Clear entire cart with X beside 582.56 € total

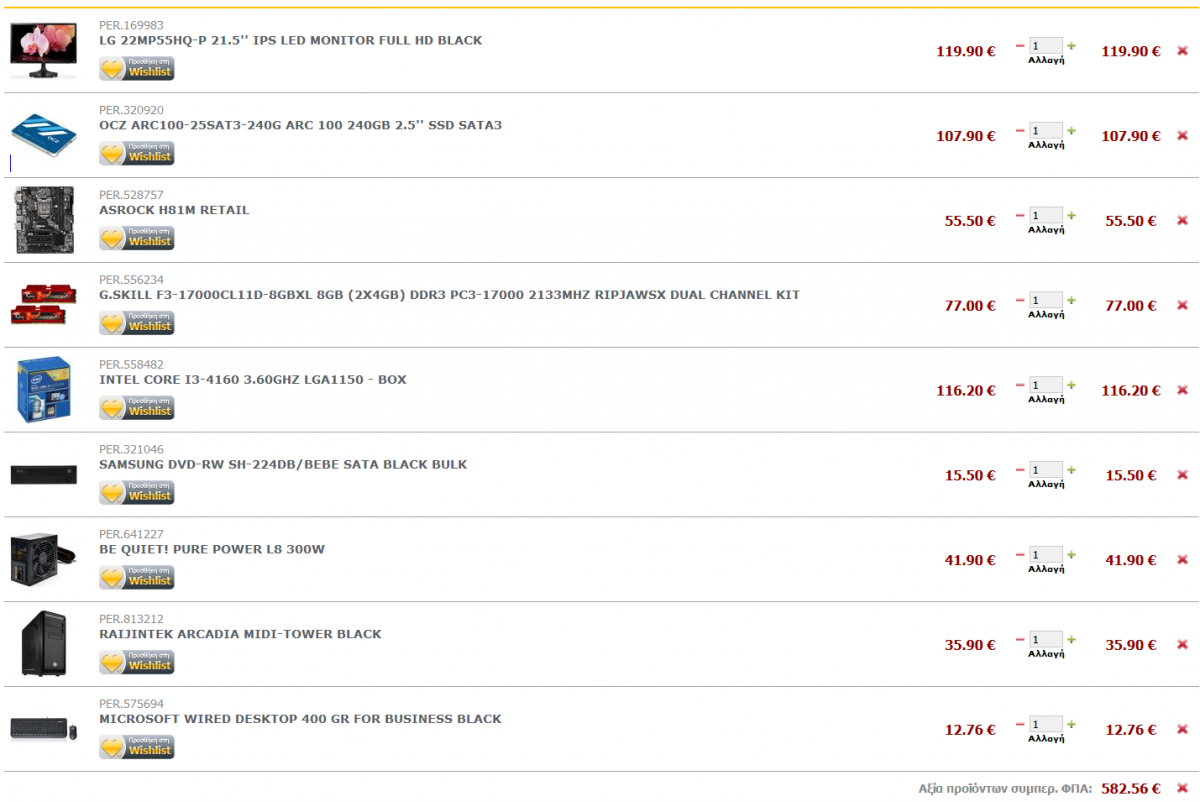[x=1182, y=789]
